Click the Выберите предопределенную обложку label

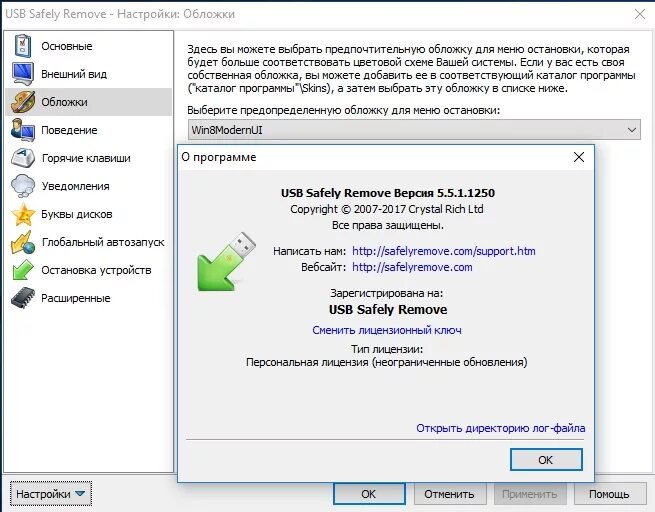[343, 110]
